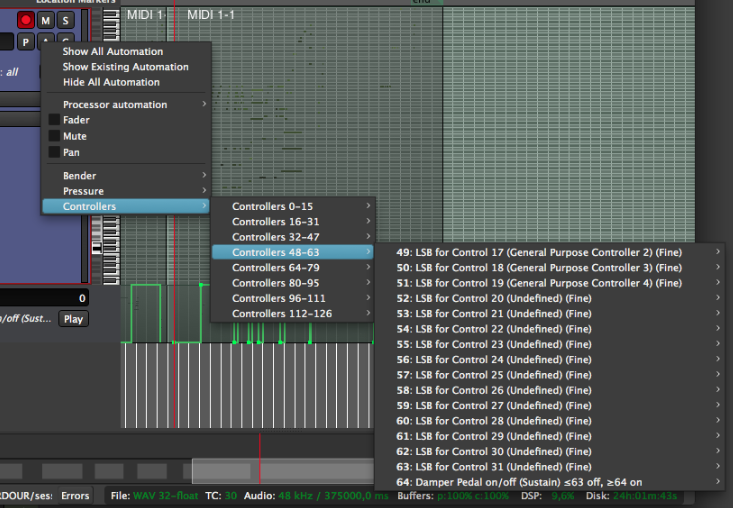The image size is (733, 508).
Task: Enable the Pan automation checkbox
Action: coord(54,152)
